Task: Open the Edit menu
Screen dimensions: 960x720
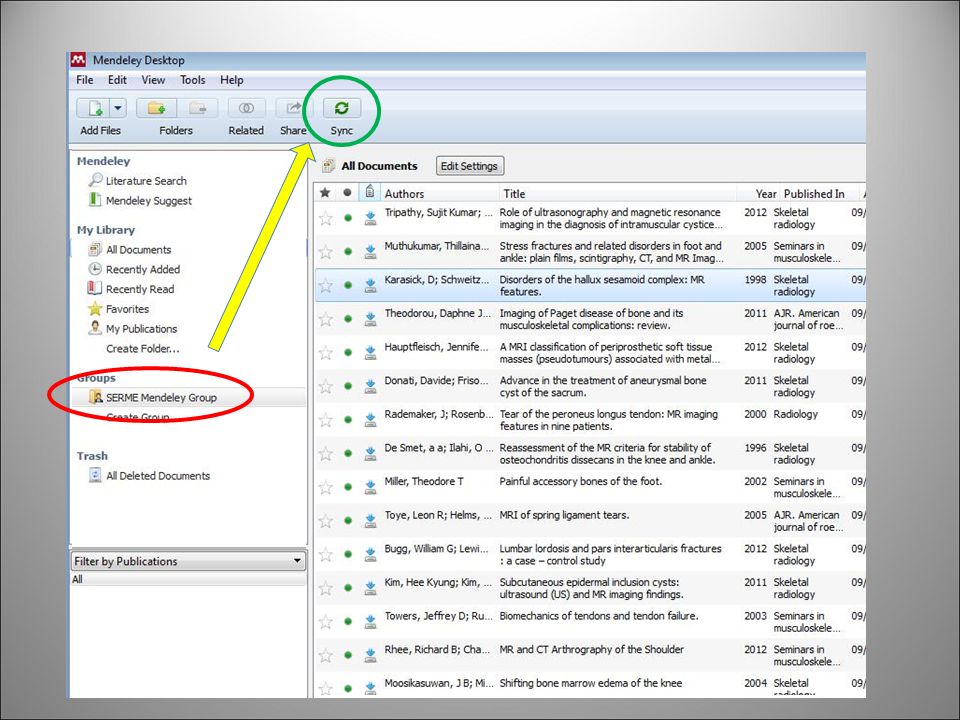Action: click(117, 80)
